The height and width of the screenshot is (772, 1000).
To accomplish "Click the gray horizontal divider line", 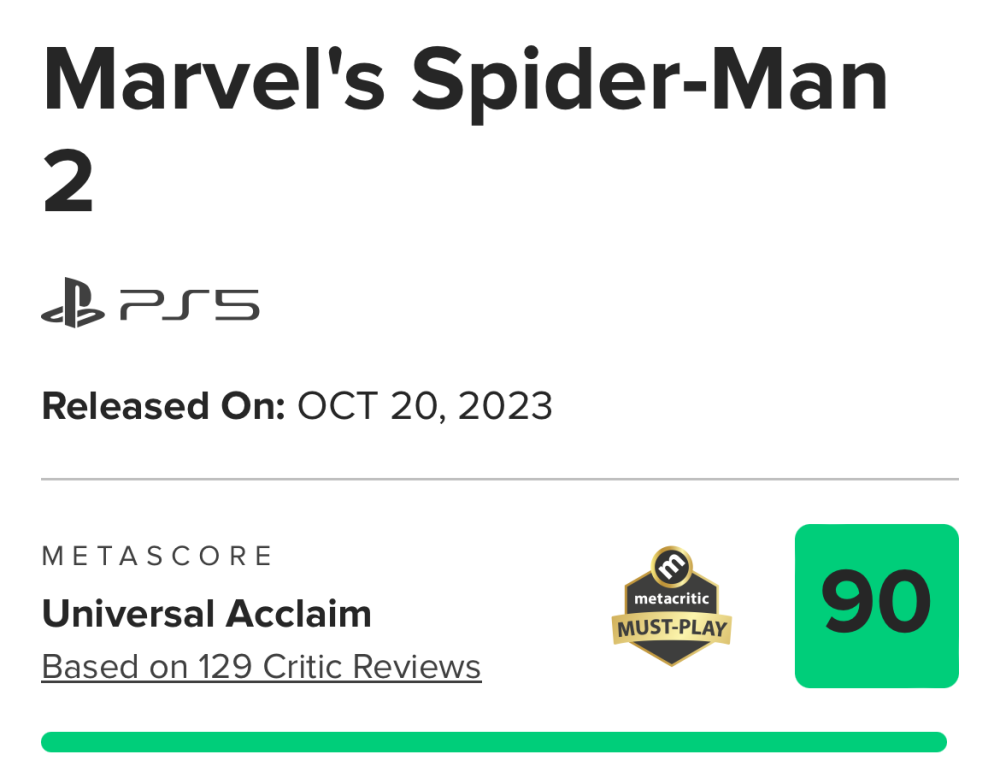I will 500,480.
